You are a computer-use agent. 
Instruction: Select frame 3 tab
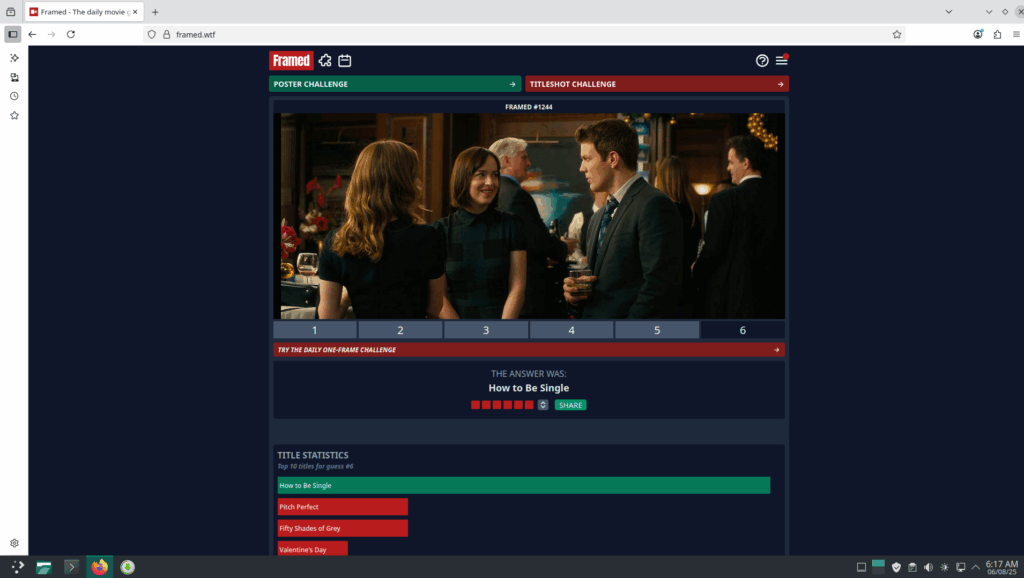pyautogui.click(x=486, y=330)
